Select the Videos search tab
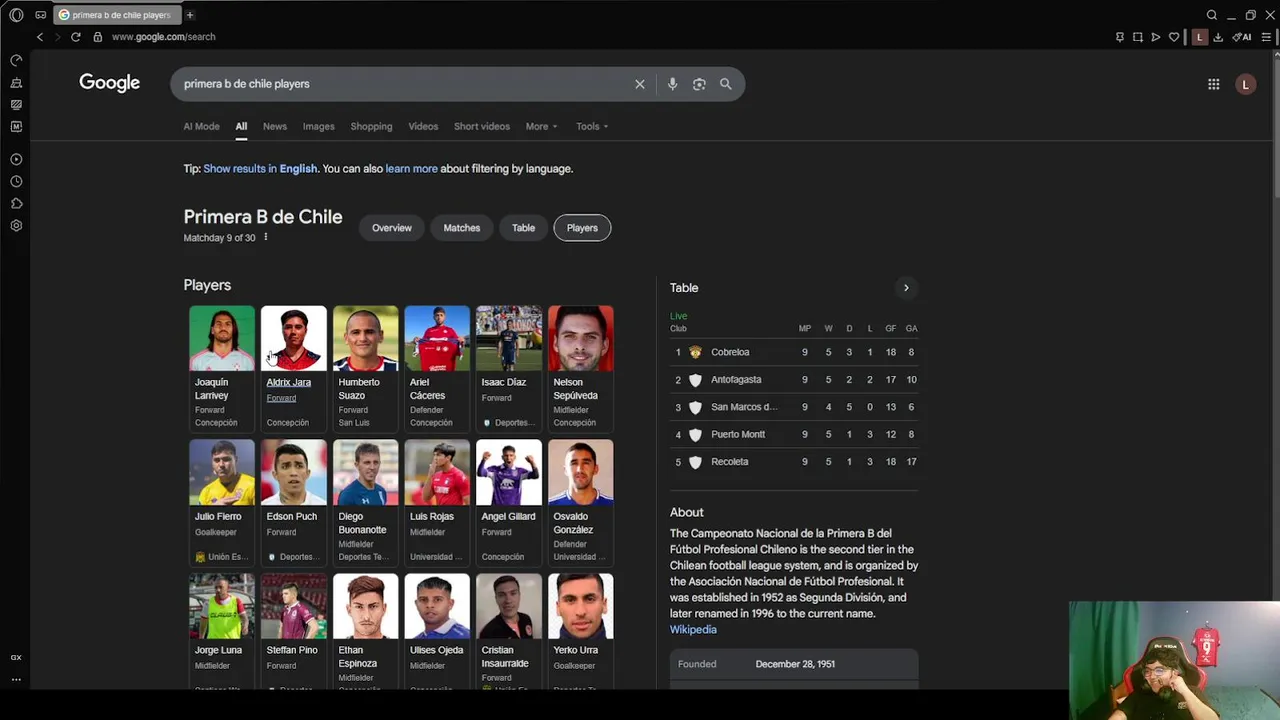The image size is (1280, 720). coord(423,126)
